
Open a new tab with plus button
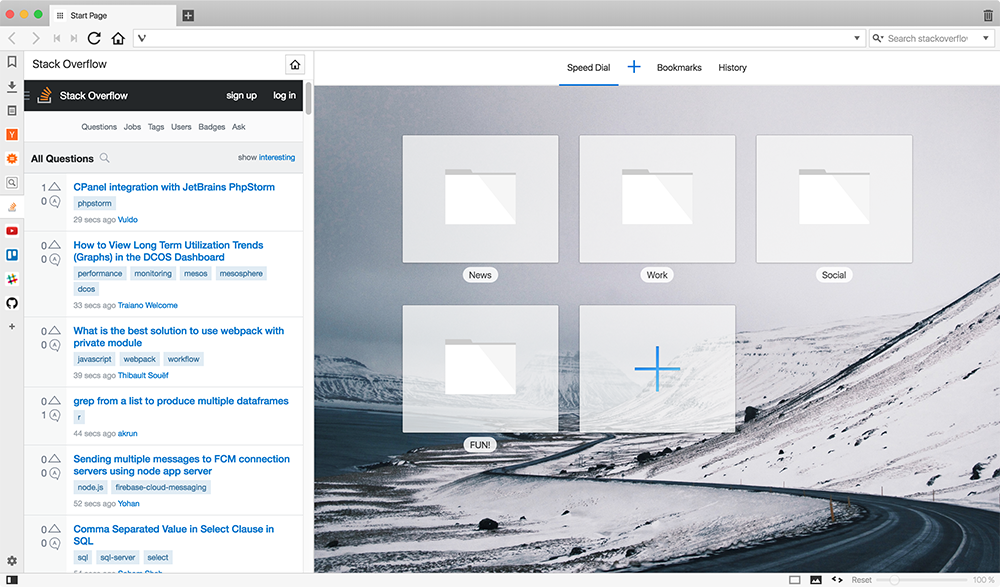[188, 15]
